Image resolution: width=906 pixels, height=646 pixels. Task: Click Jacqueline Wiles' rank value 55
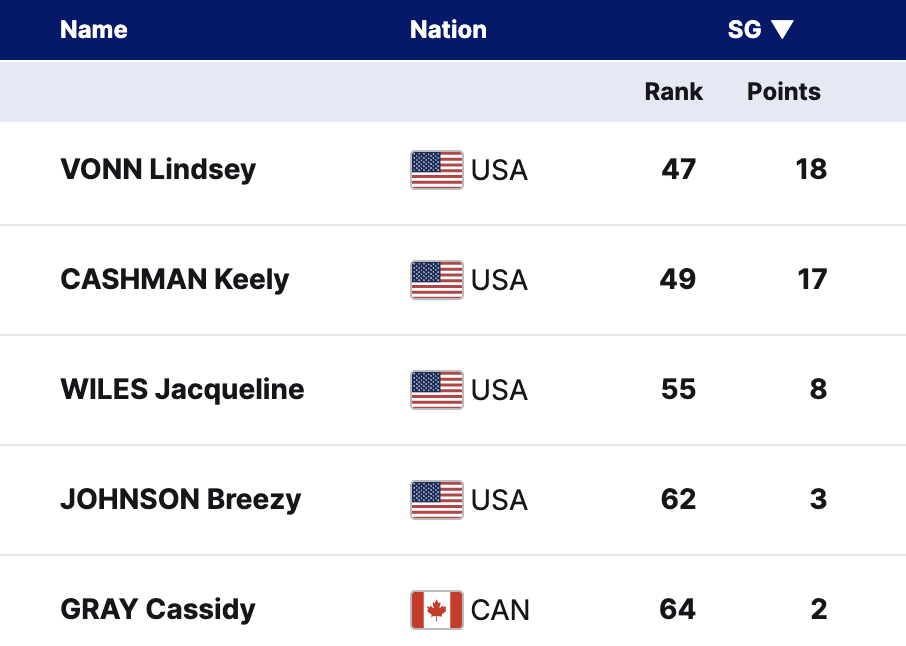pos(678,389)
